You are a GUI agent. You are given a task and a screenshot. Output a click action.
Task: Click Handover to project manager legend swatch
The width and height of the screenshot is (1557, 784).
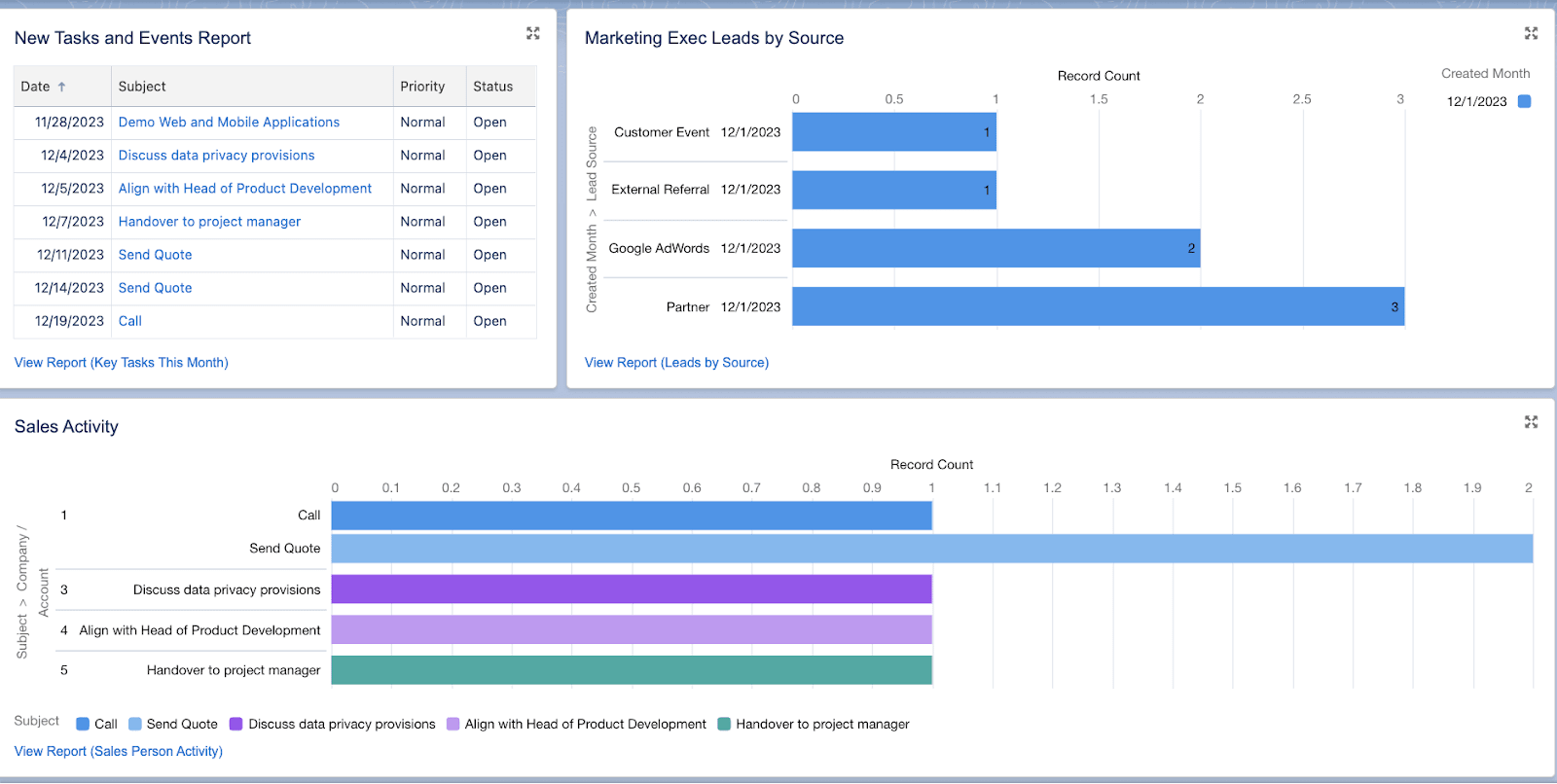724,725
